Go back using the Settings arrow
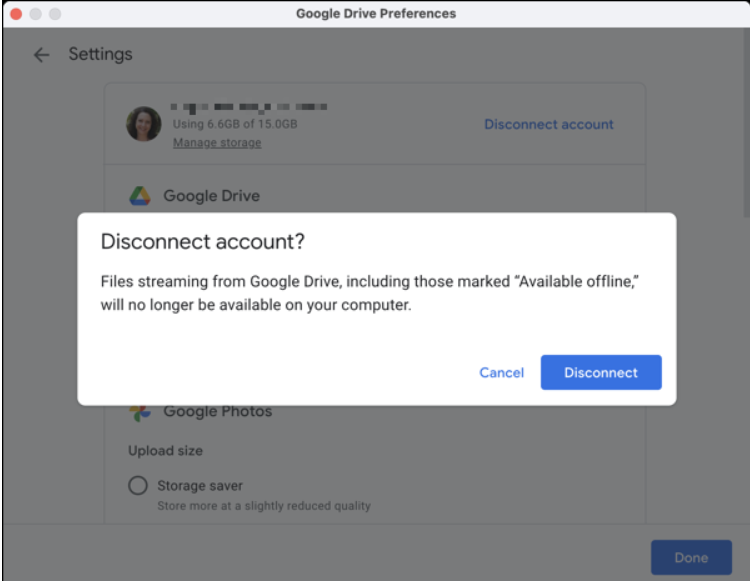 pos(42,55)
